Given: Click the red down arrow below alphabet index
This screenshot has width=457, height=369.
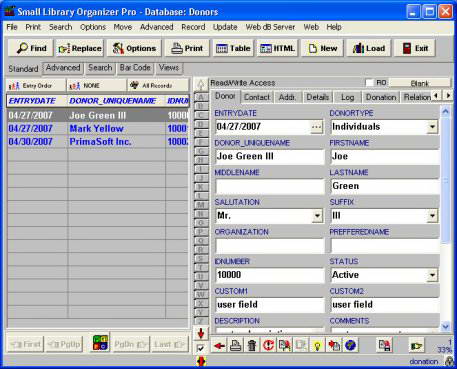Looking at the screenshot, I should point(201,333).
